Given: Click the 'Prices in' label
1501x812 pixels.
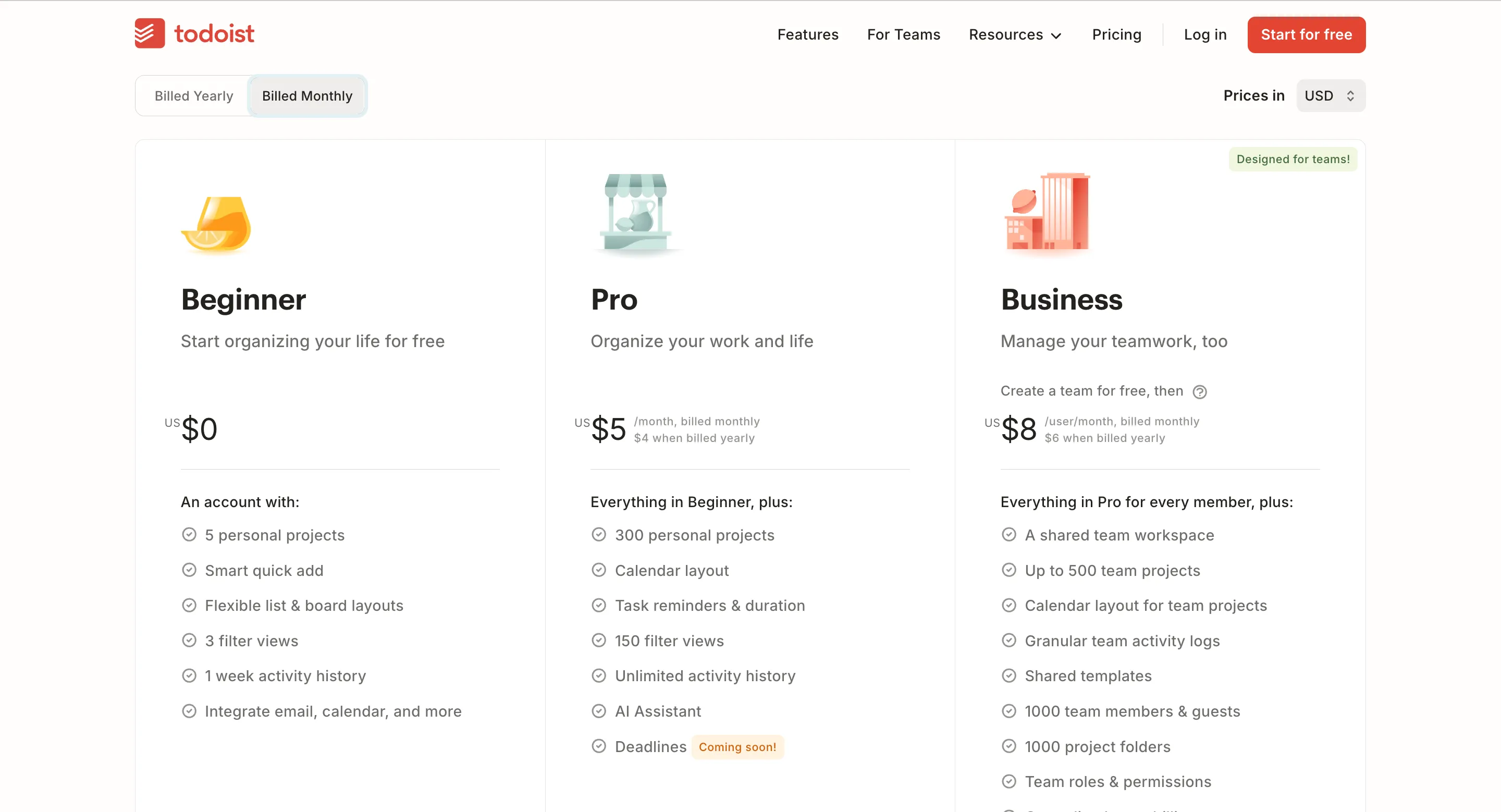Looking at the screenshot, I should (x=1253, y=95).
